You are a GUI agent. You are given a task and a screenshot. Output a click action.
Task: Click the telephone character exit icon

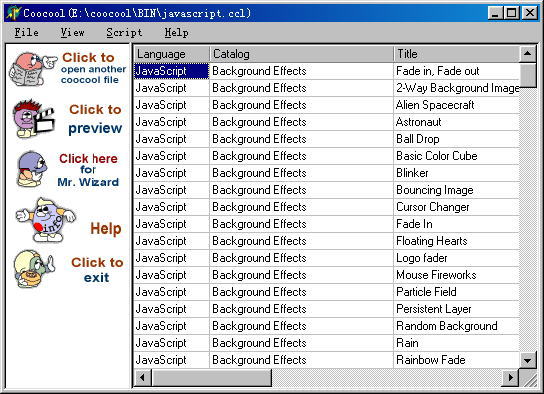click(x=34, y=269)
